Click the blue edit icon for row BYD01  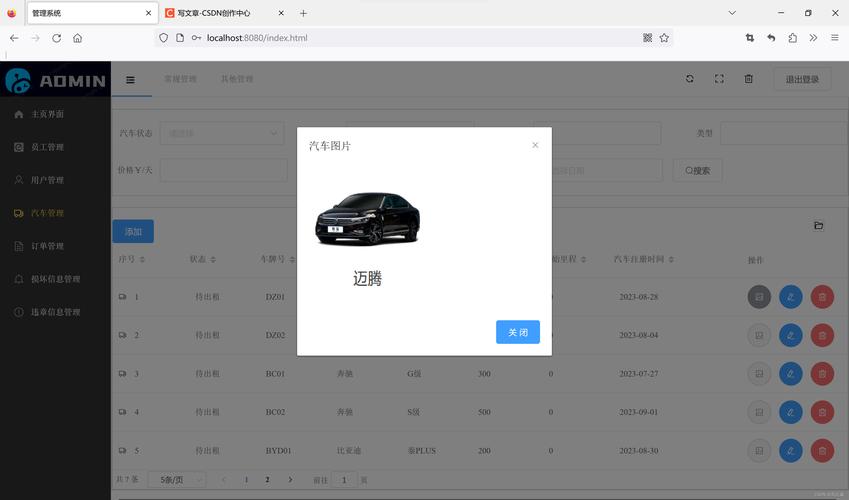(791, 451)
